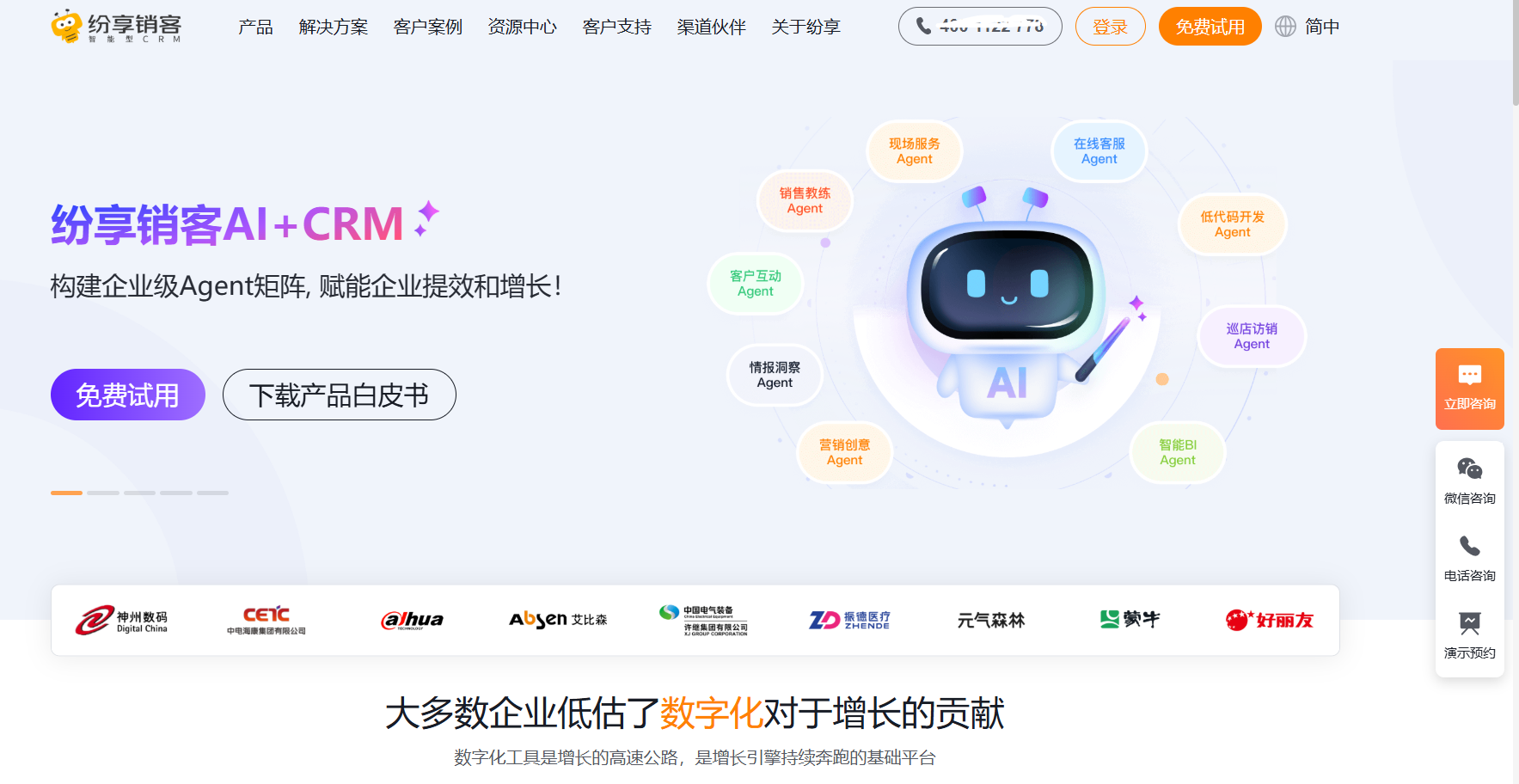Select the second carousel indicator dash
1519x784 pixels.
pyautogui.click(x=103, y=493)
